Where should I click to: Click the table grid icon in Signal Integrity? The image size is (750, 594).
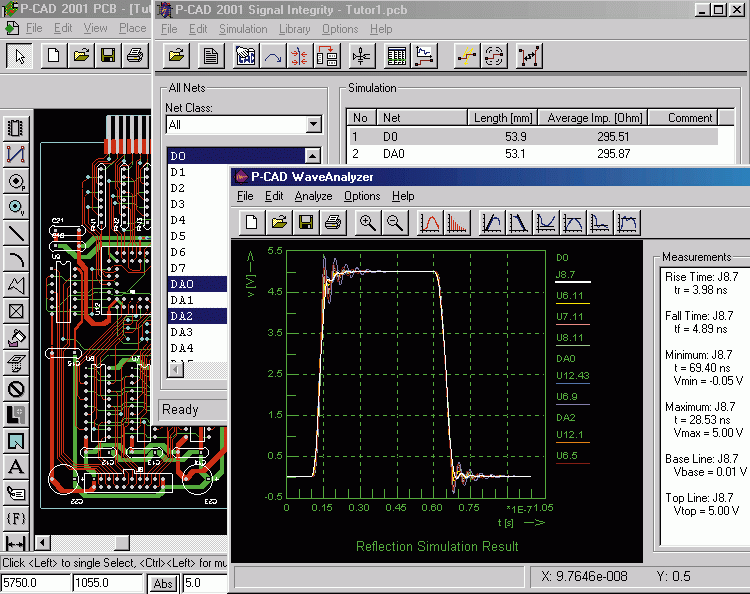397,56
